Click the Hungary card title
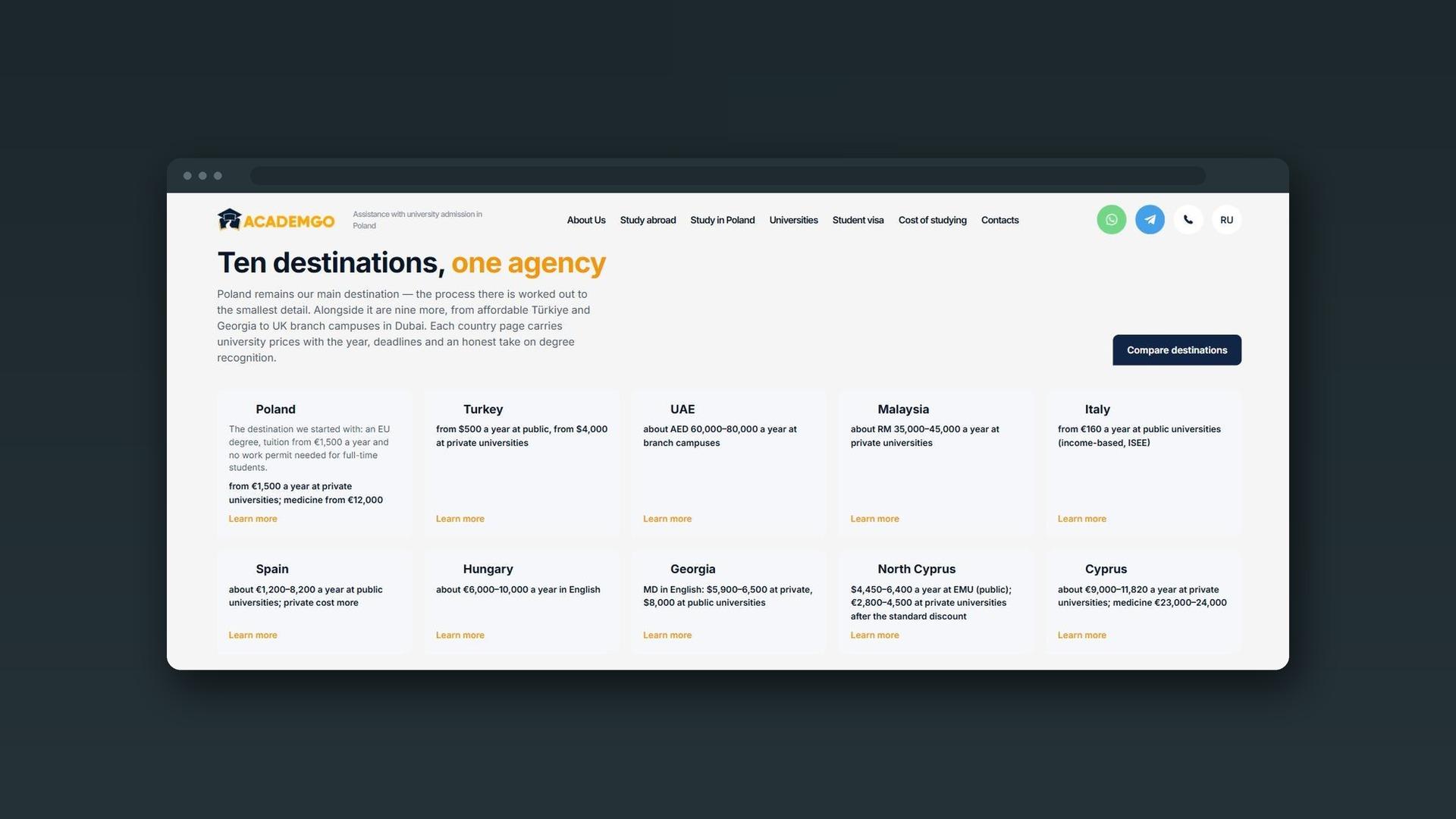The width and height of the screenshot is (1456, 819). click(488, 570)
